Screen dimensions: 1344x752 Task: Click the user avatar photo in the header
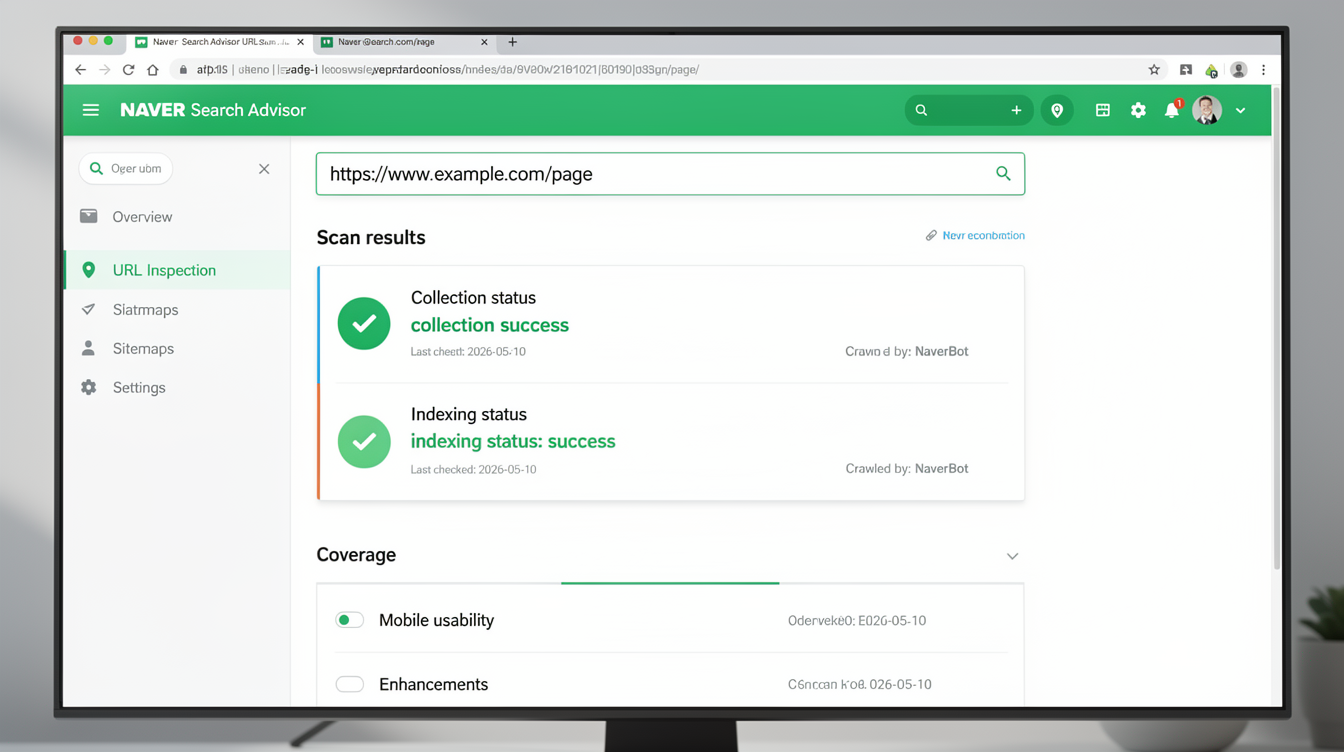(x=1207, y=110)
